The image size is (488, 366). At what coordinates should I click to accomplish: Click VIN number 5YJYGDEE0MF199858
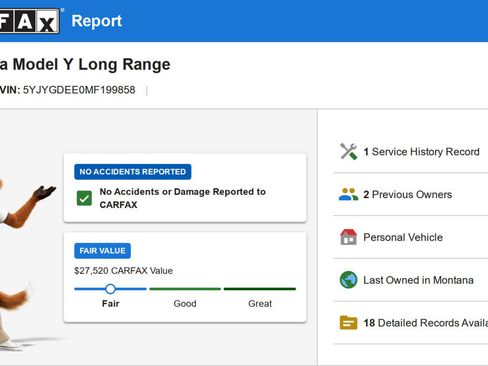(x=79, y=90)
